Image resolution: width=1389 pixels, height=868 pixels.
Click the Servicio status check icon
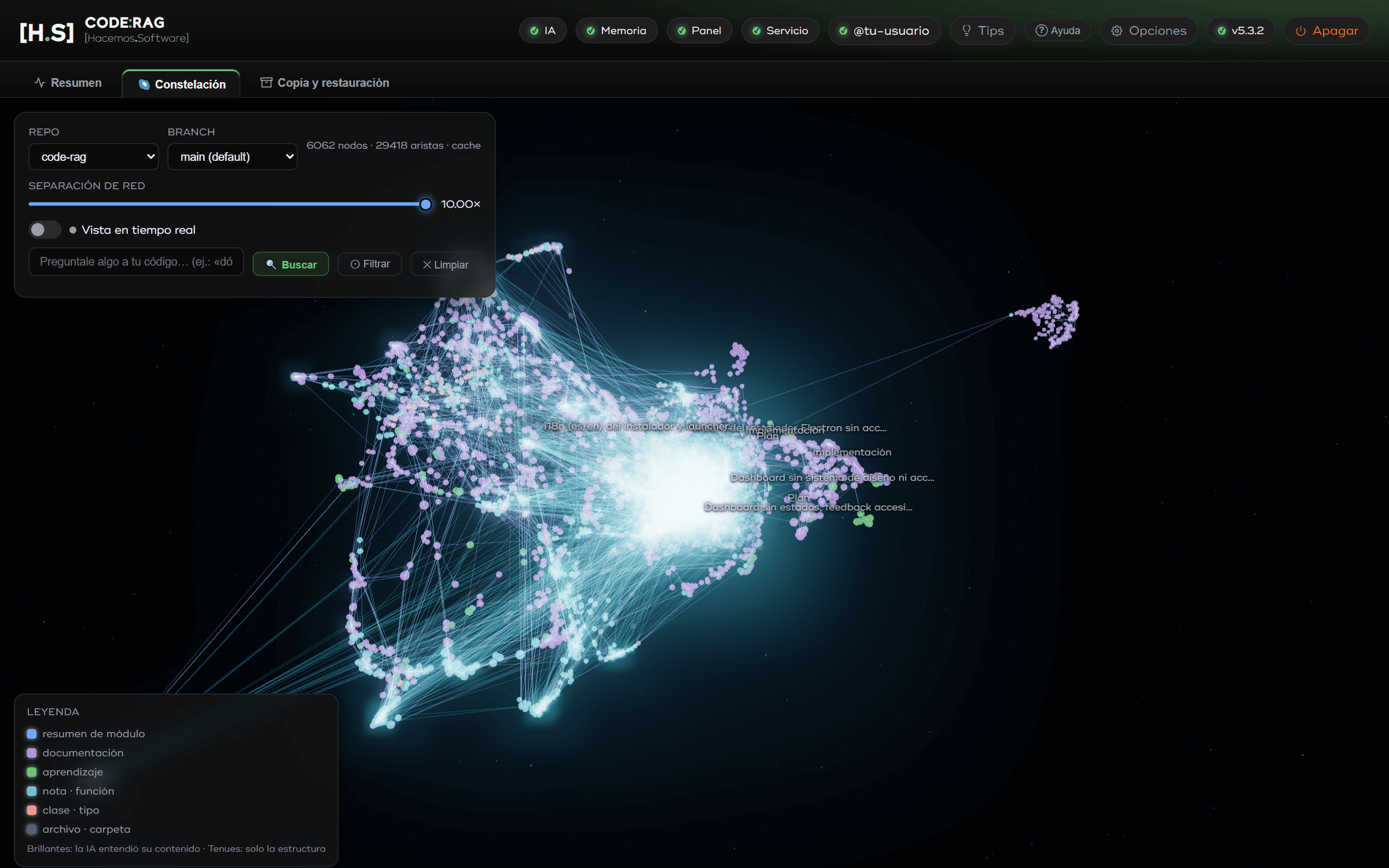pyautogui.click(x=756, y=31)
